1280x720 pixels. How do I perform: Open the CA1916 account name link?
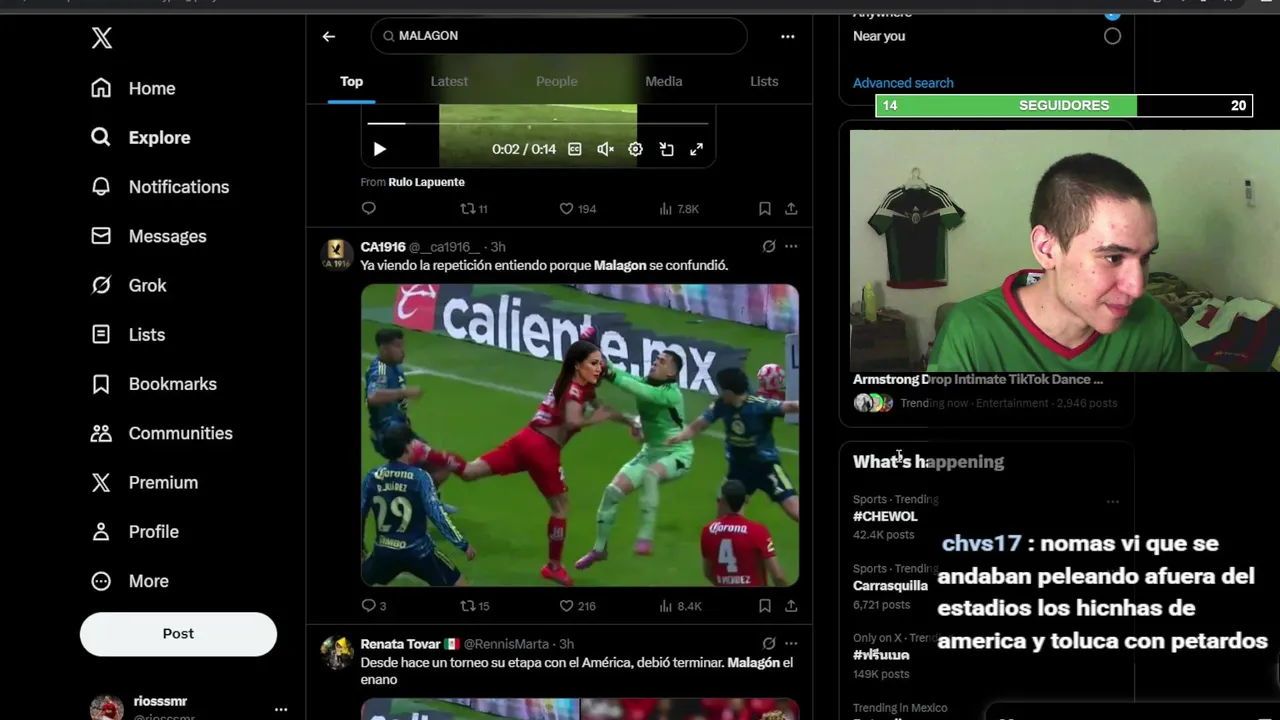(x=382, y=247)
